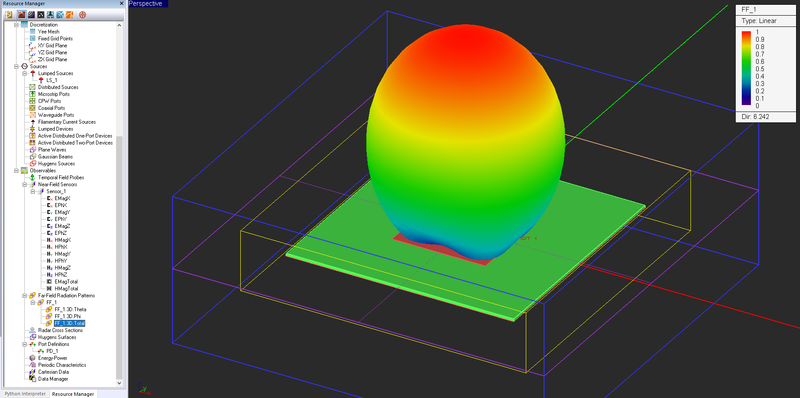This screenshot has width=800, height=398.
Task: Click the orange round icon in Resource Manager toolbar
Action: [82, 14]
